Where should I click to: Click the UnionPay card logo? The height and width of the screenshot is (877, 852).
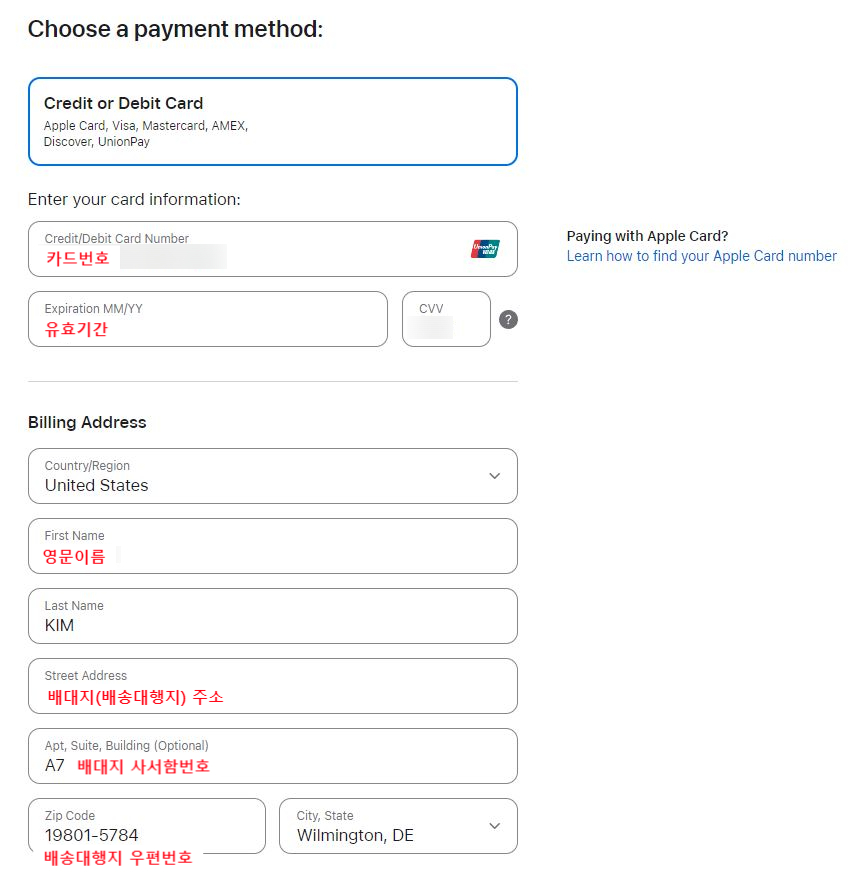tap(485, 249)
